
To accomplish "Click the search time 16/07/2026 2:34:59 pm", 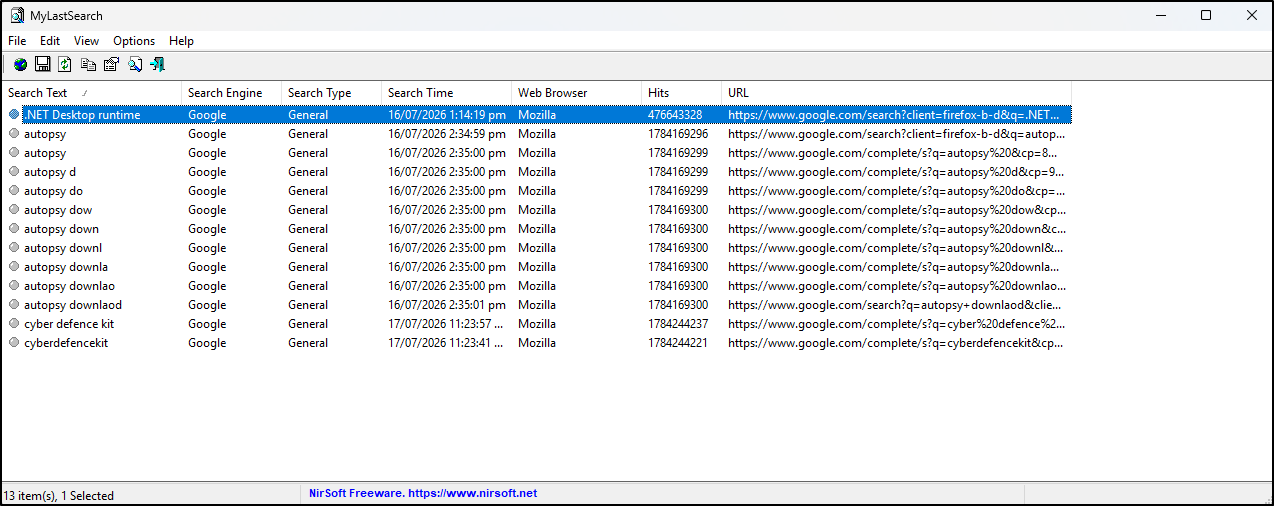I will click(x=447, y=134).
